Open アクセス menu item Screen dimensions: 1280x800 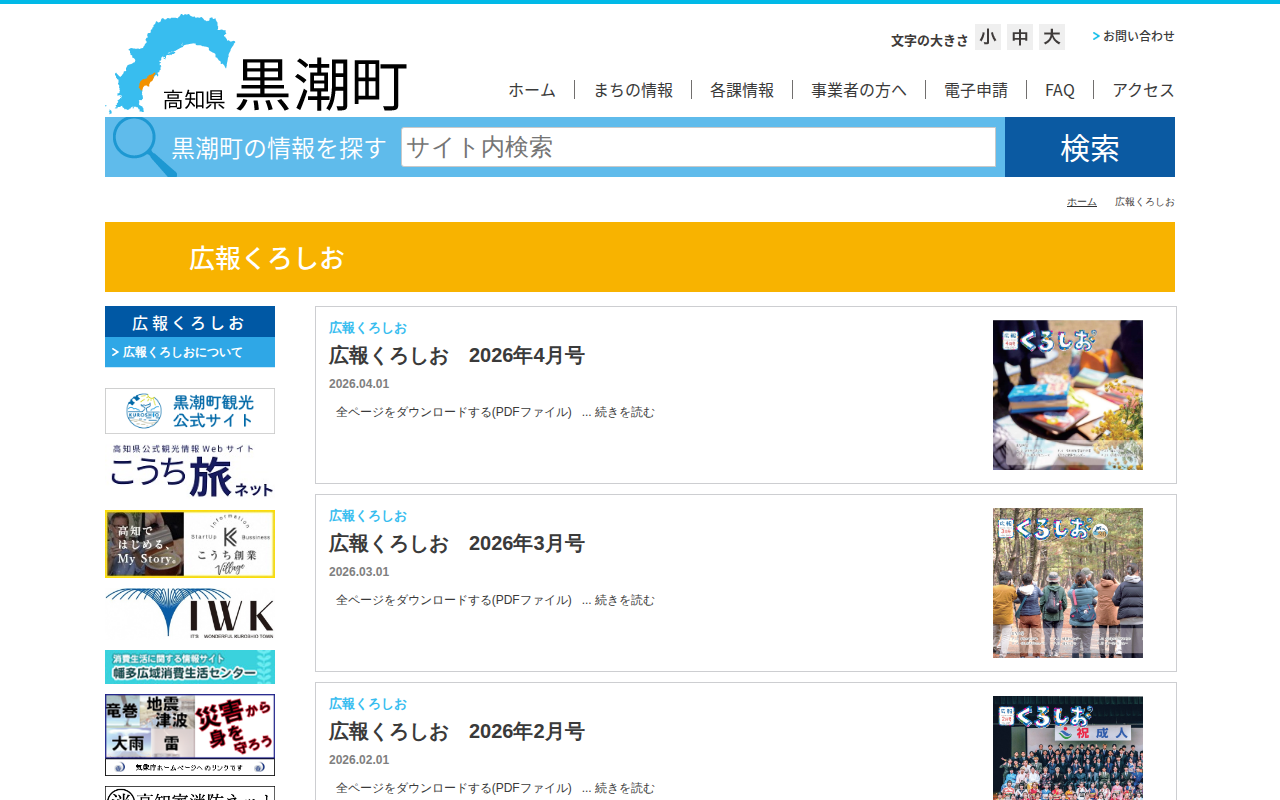point(1143,90)
